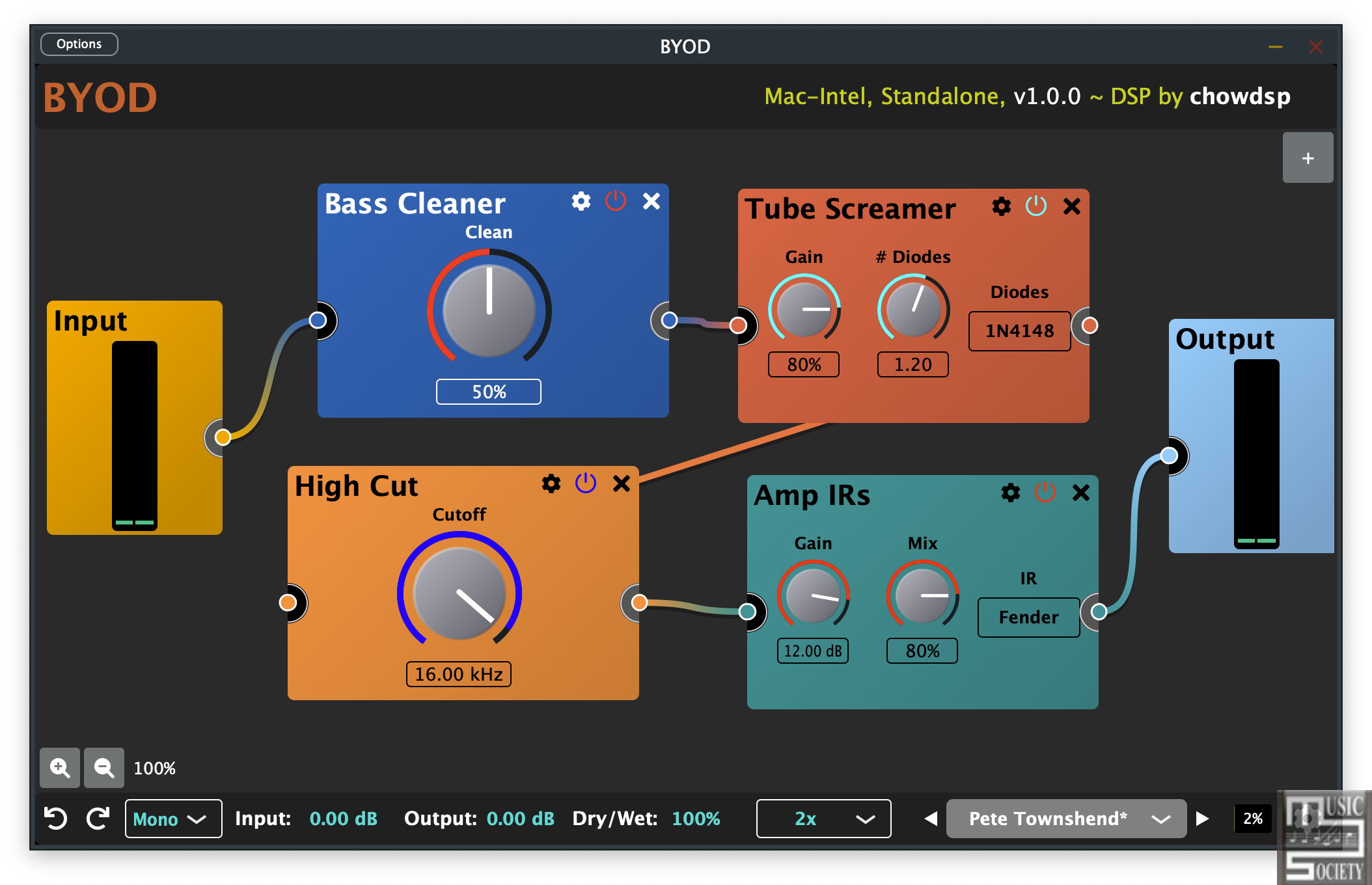1372x885 pixels.
Task: Click the High Cut Cutoff knob
Action: (x=460, y=593)
